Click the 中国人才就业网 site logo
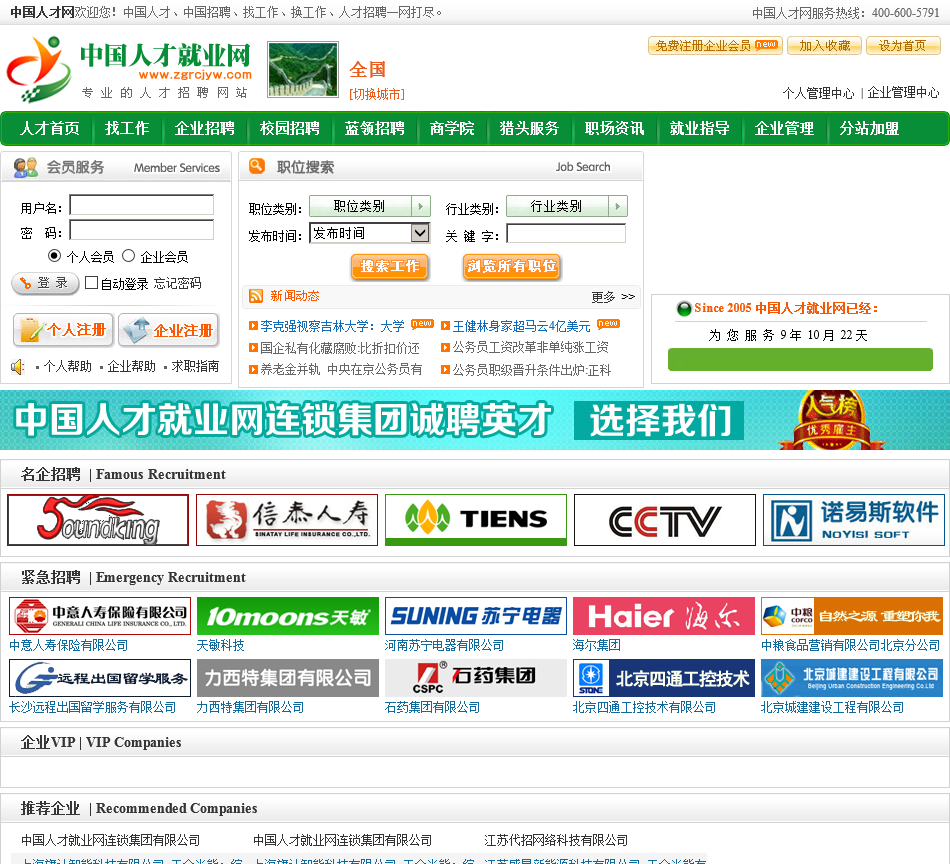The image size is (950, 864). pyautogui.click(x=130, y=68)
